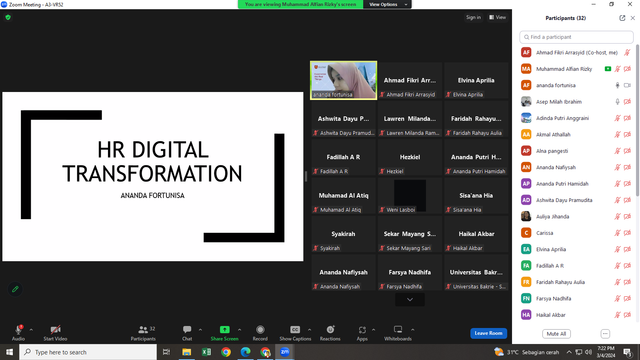Expand the Show Captions options arrow
Screen dimensions: 640x360
[x=309, y=329]
